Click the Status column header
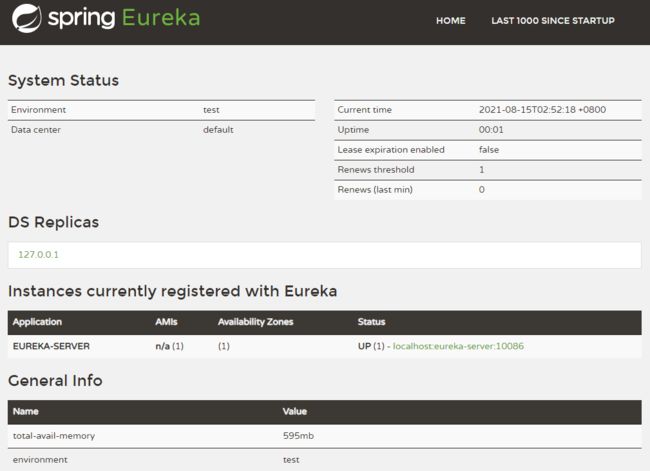Screen dimensions: 650x471 [371, 322]
